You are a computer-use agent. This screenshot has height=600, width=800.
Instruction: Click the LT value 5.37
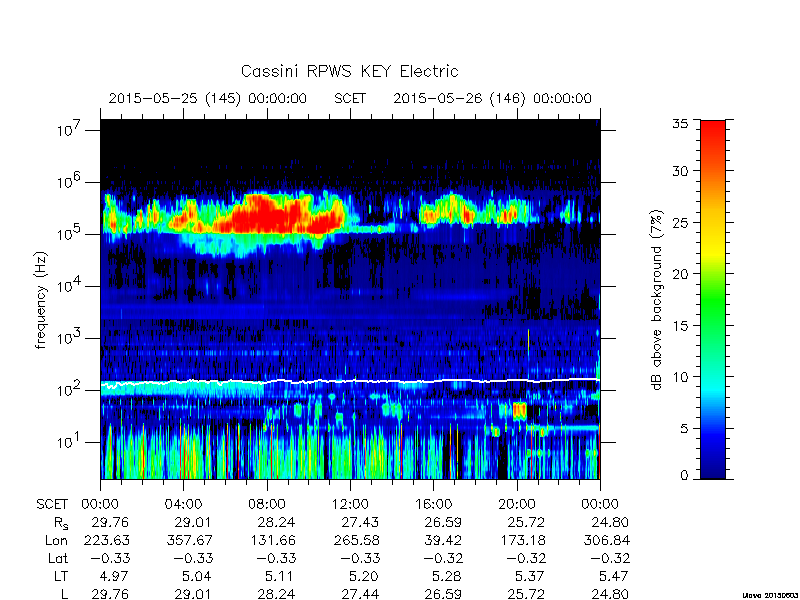(x=531, y=577)
